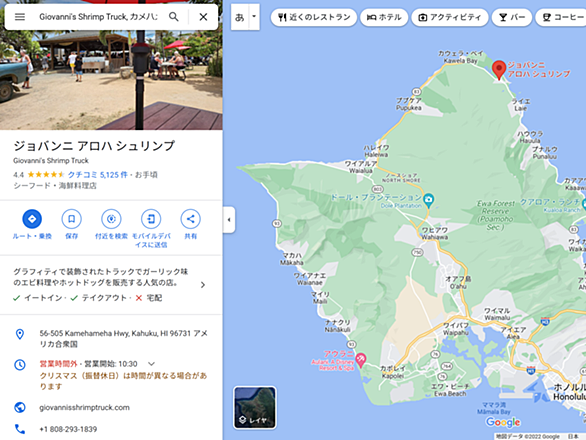Click the 営業時間外 hours status text

[x=58, y=364]
